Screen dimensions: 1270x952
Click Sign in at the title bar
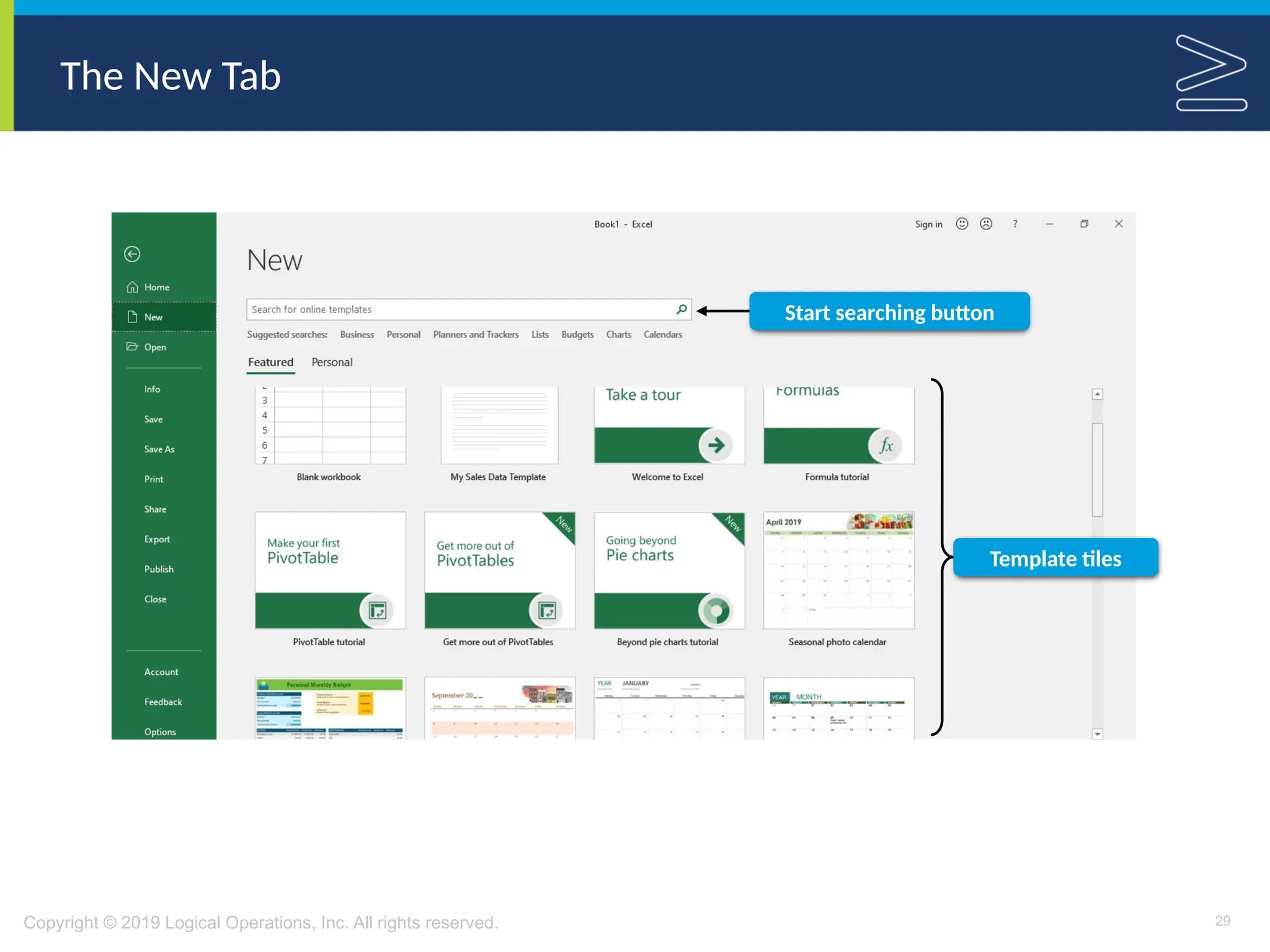tap(928, 224)
